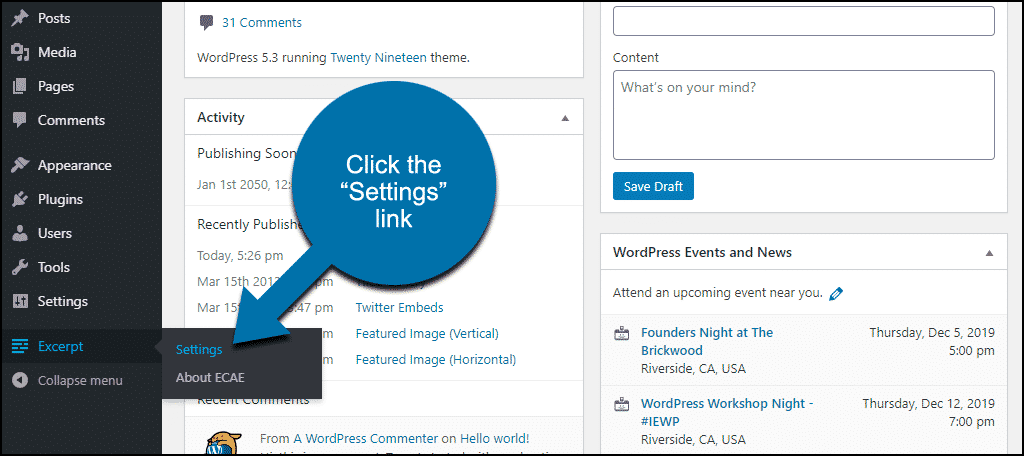The image size is (1024, 456).
Task: Click 'Attend an upcoming event near you.' text
Action: 718,293
